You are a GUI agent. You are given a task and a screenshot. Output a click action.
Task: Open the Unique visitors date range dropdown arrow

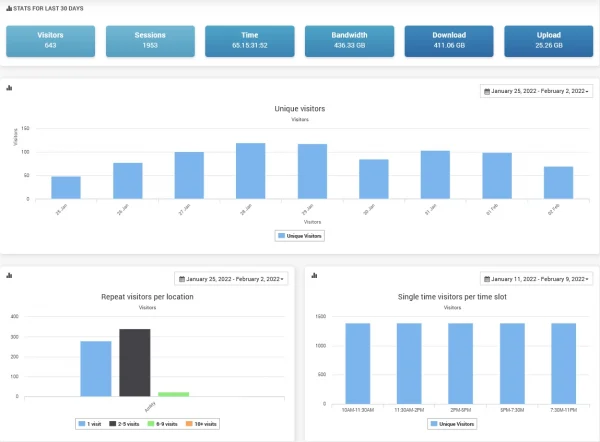pos(589,92)
